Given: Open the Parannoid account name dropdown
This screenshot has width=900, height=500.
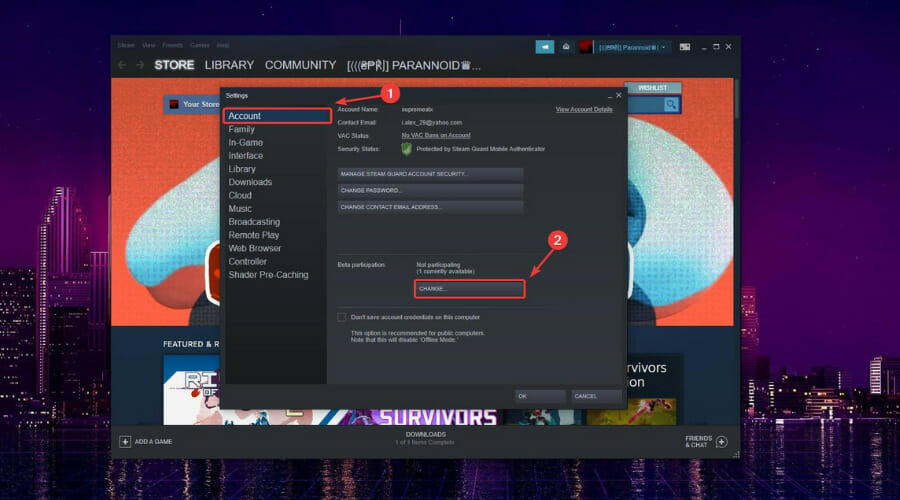Looking at the screenshot, I should [x=632, y=47].
